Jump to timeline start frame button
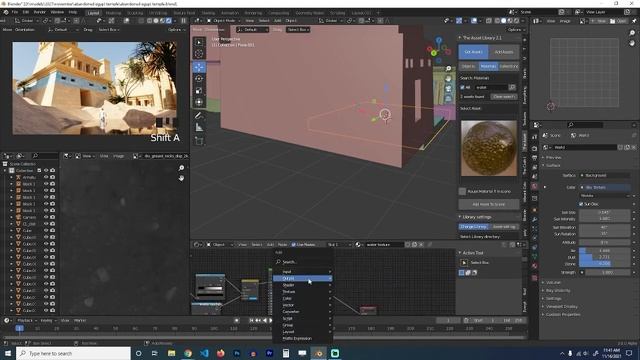 click(251, 320)
